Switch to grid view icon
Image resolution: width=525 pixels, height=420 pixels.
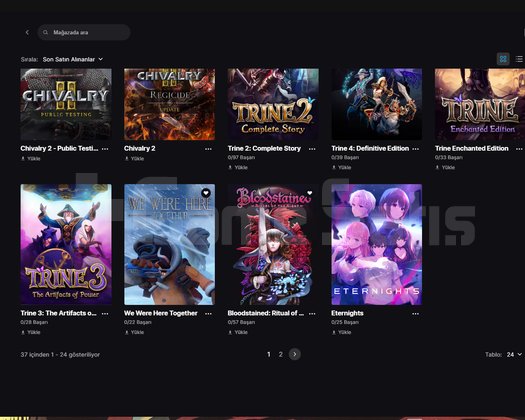tap(503, 59)
